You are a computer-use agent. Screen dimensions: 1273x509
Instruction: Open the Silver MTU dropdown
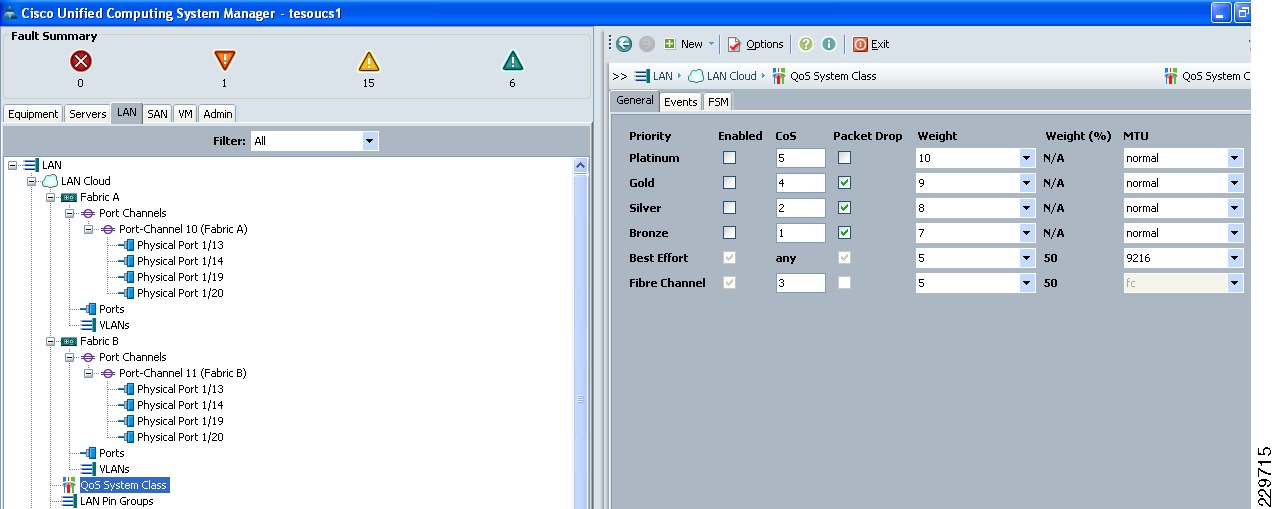(1235, 208)
